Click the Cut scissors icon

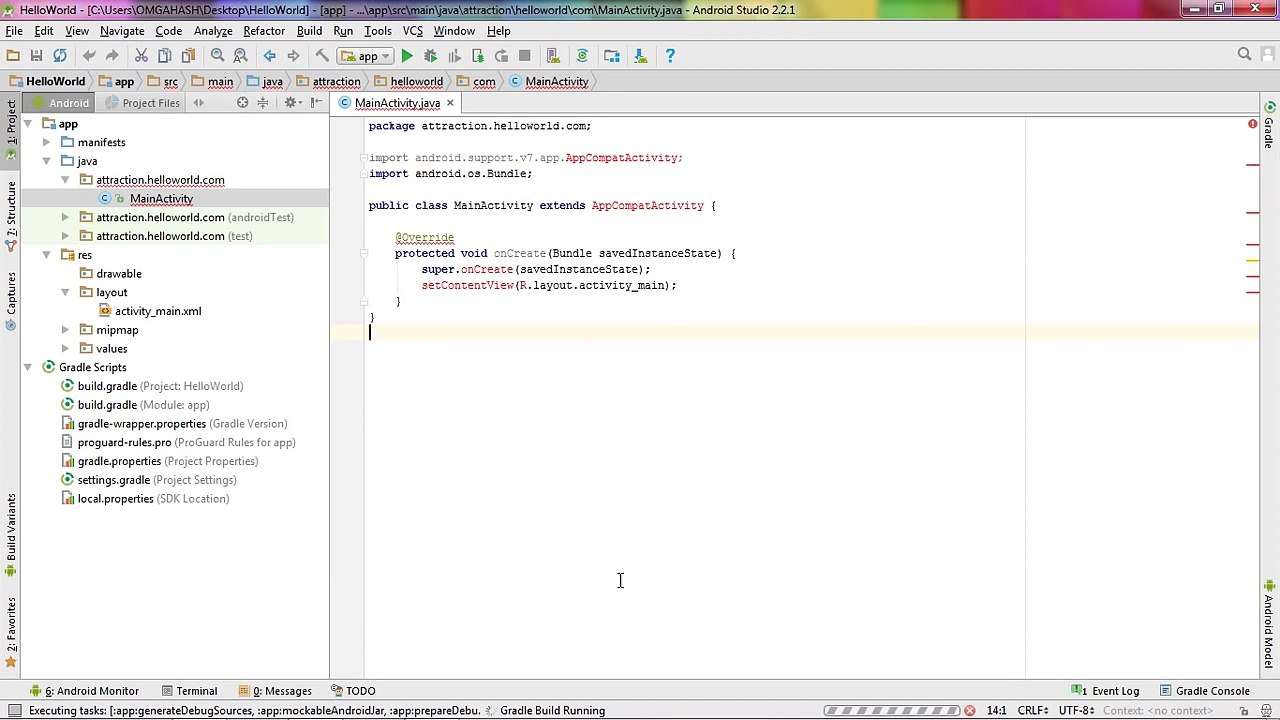[x=141, y=56]
